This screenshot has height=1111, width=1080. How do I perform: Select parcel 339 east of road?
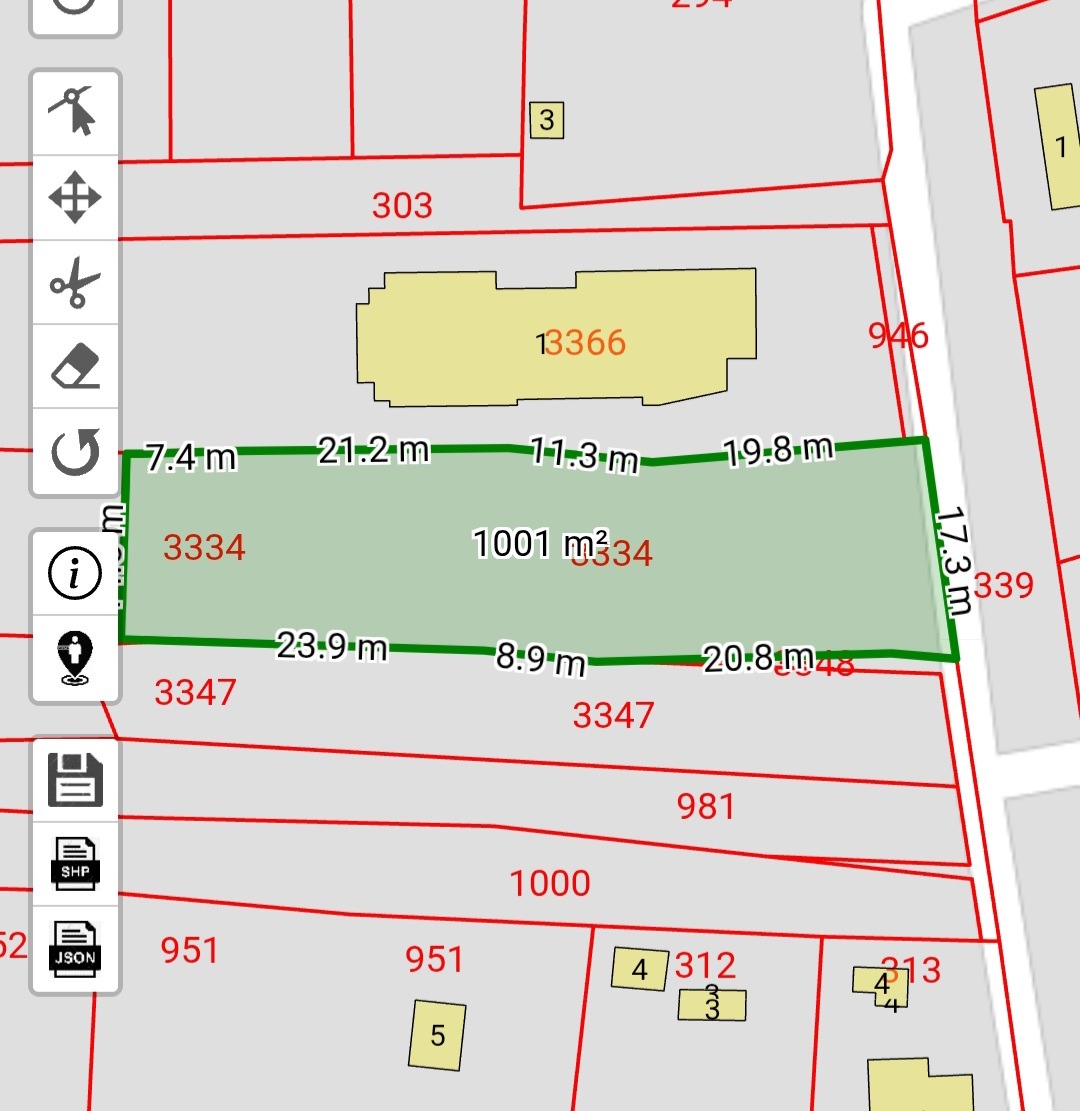pyautogui.click(x=1003, y=585)
